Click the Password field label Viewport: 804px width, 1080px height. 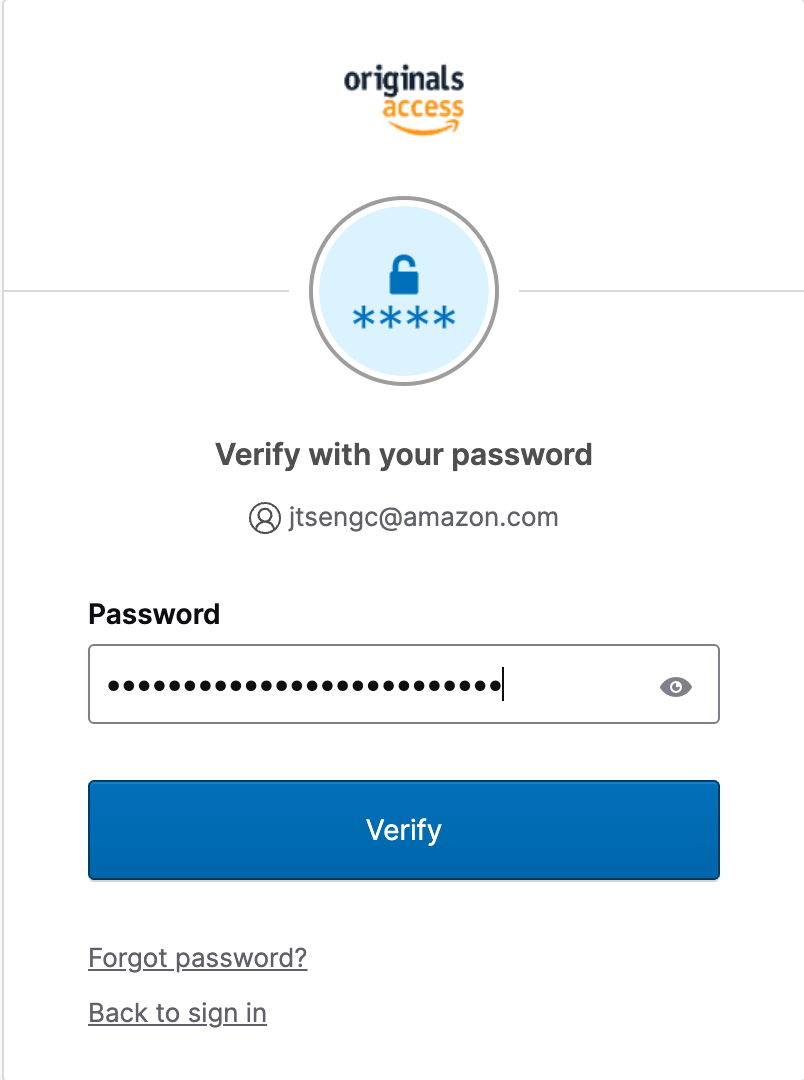(x=154, y=614)
